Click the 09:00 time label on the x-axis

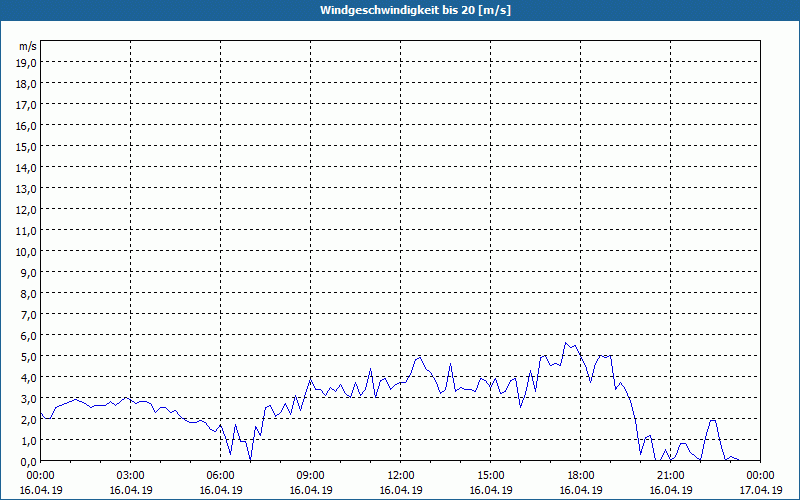pyautogui.click(x=311, y=476)
